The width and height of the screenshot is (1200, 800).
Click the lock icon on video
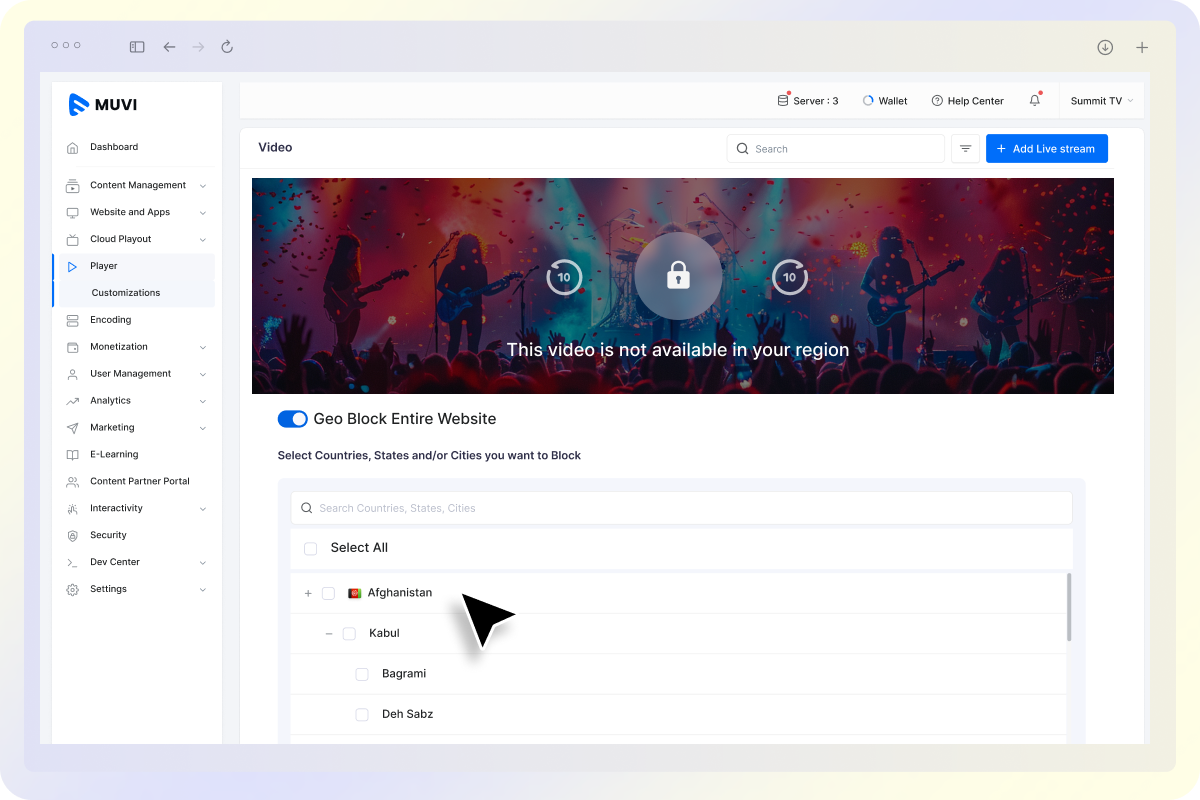pyautogui.click(x=678, y=276)
